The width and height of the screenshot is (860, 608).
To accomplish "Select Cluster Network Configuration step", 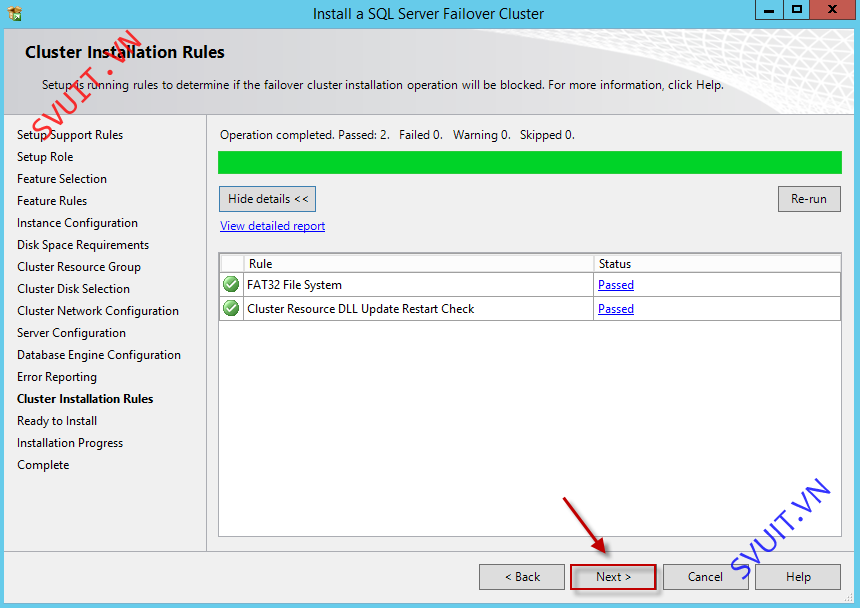I will click(x=98, y=311).
